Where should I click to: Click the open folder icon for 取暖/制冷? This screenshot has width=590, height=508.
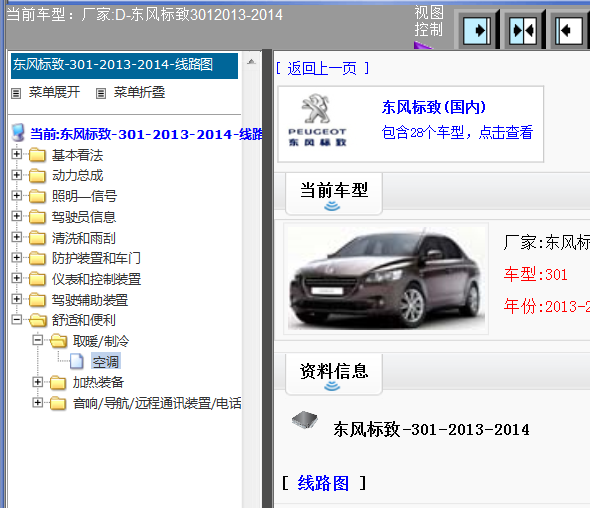coord(58,341)
